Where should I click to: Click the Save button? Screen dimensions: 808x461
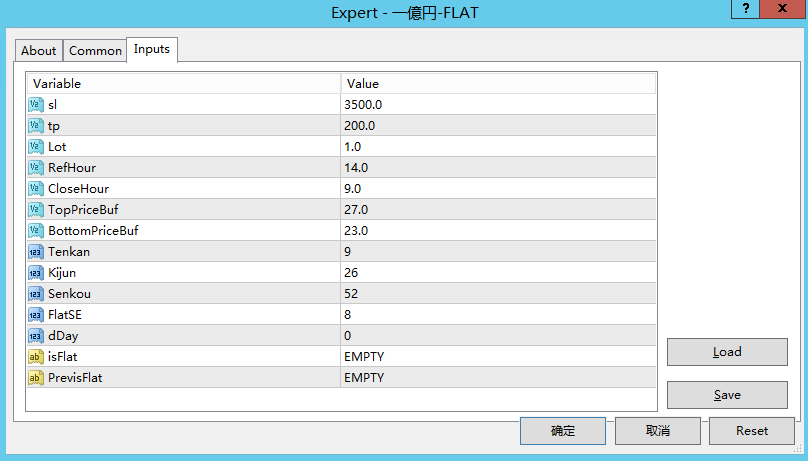point(727,395)
